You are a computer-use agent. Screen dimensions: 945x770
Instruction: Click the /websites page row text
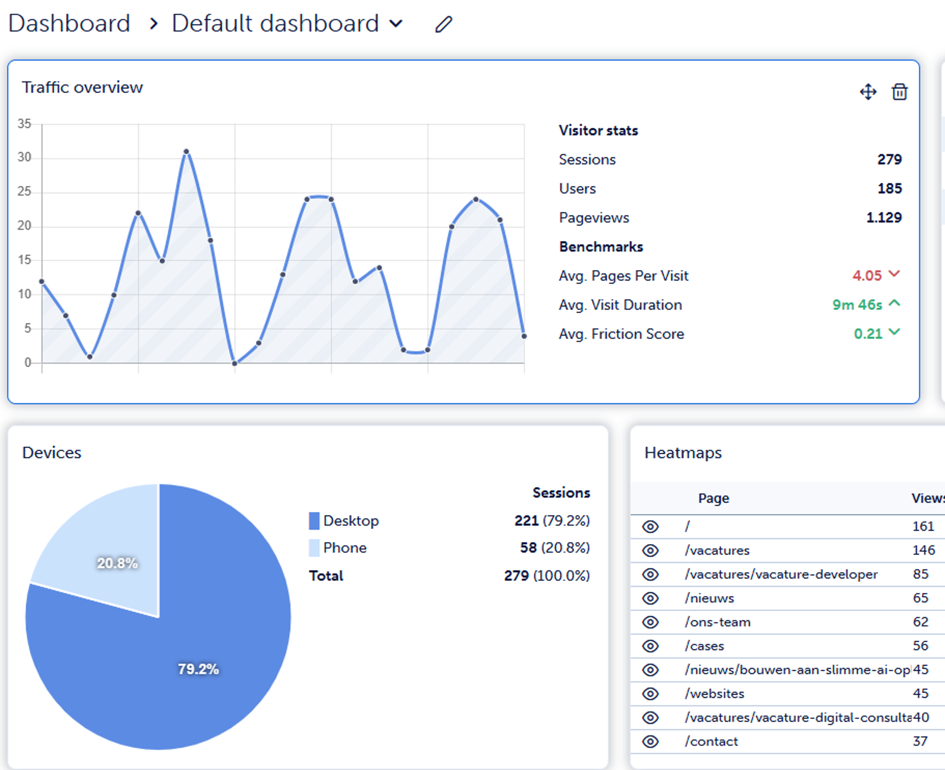tap(715, 693)
